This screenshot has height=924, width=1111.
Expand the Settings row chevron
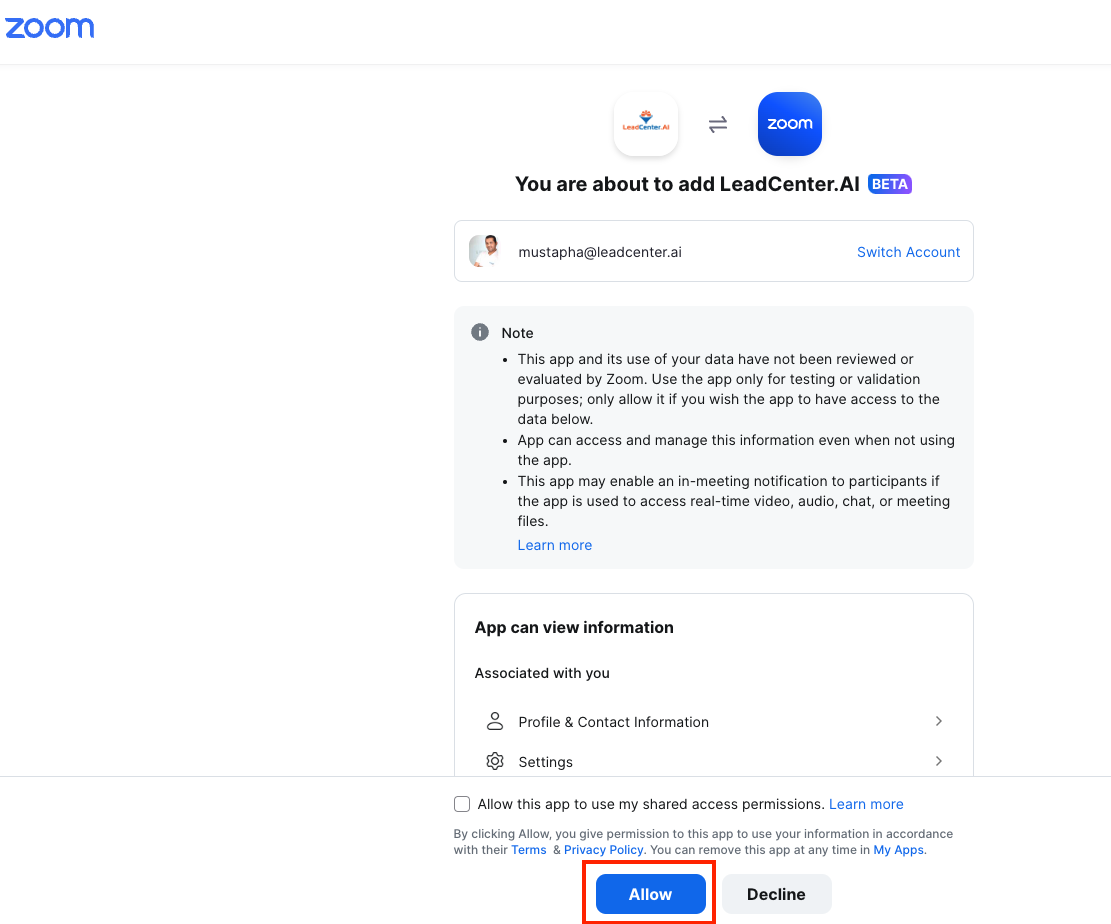[939, 761]
